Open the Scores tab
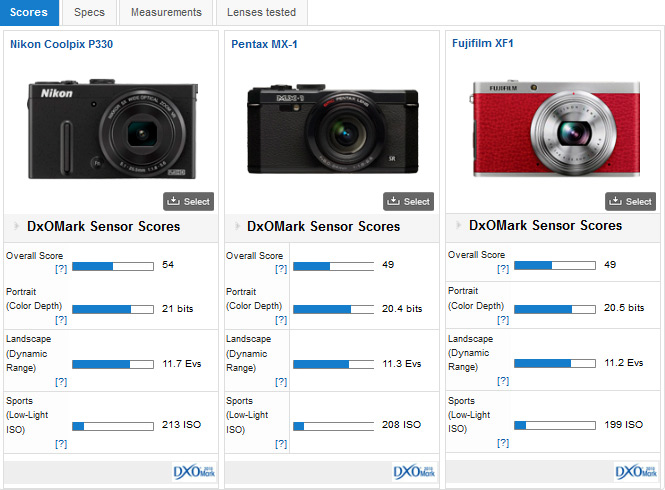The width and height of the screenshot is (665, 490). pos(29,12)
